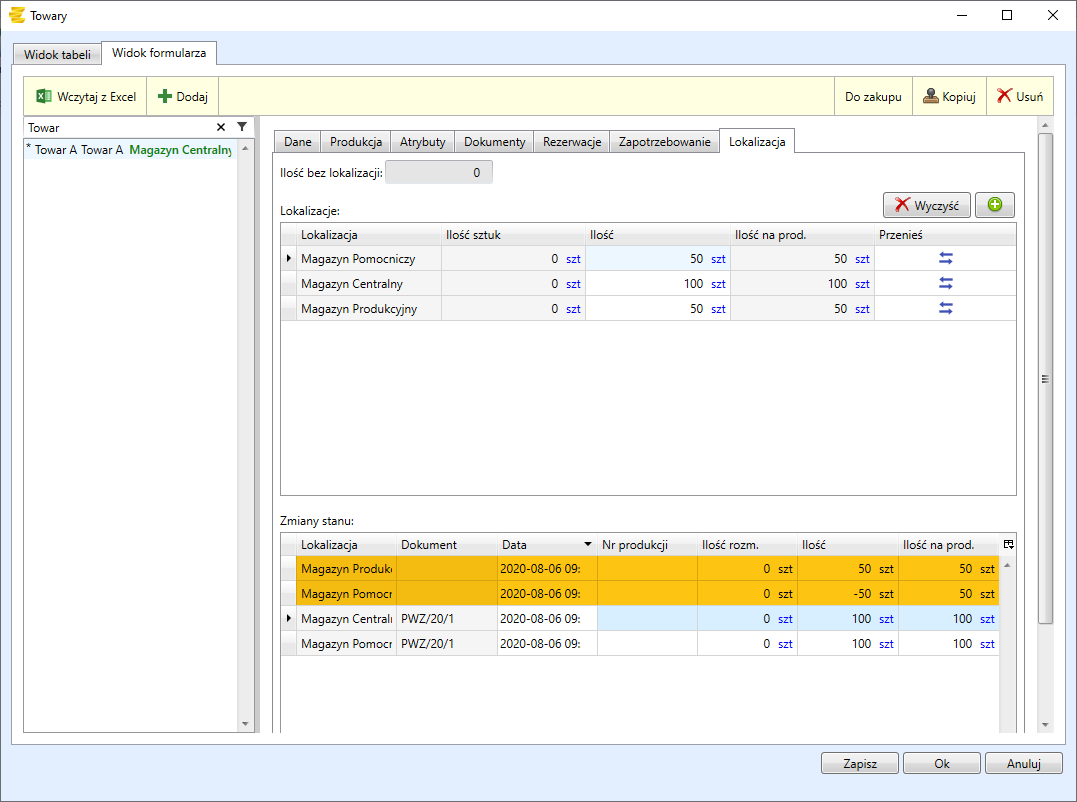
Task: Click transfer arrows for Magazyn Centralny
Action: [945, 283]
